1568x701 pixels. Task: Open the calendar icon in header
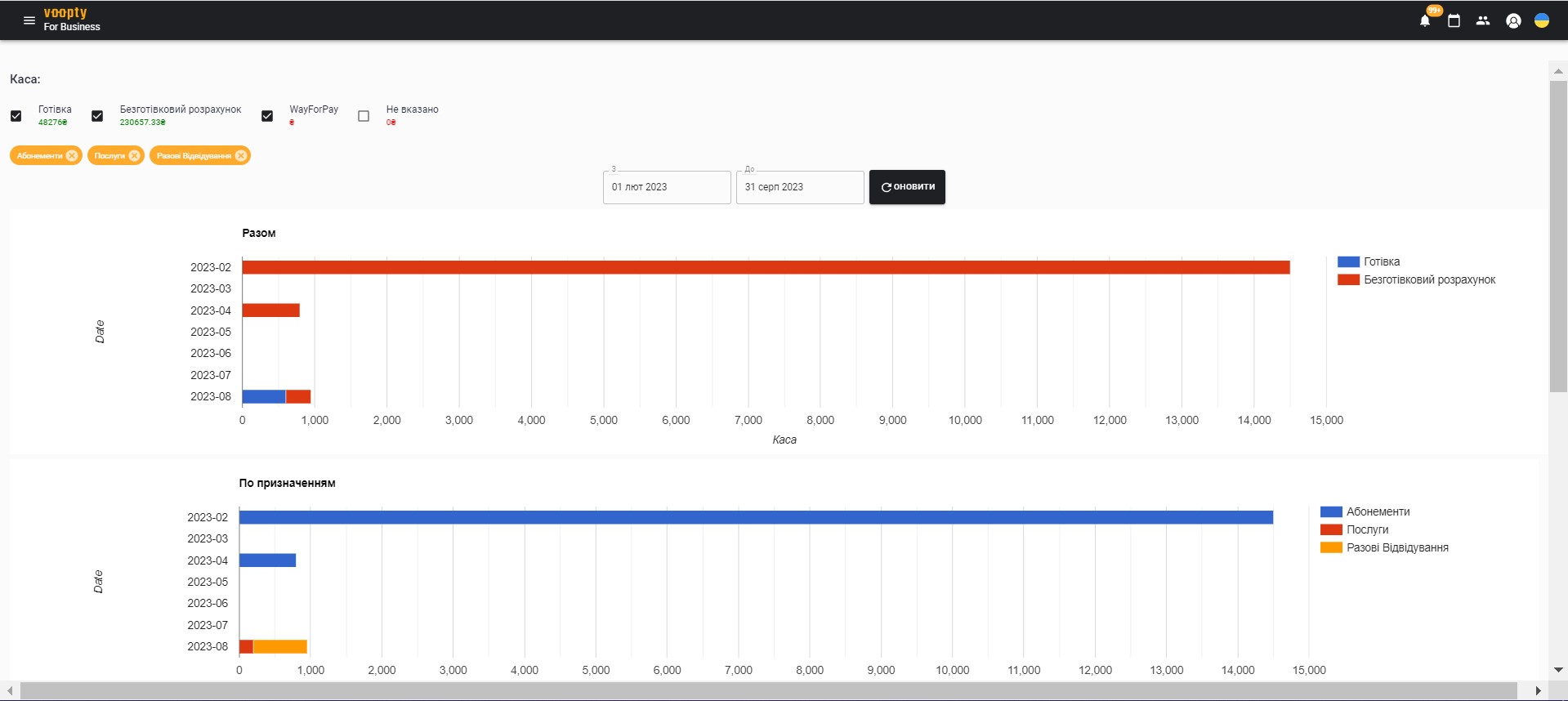click(1454, 21)
